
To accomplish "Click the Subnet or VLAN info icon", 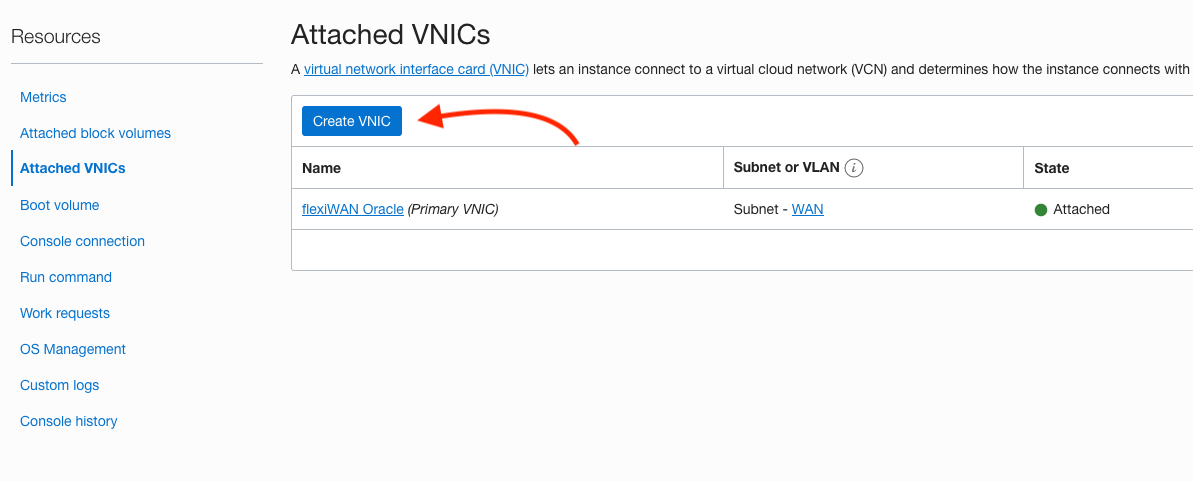I will pos(854,168).
